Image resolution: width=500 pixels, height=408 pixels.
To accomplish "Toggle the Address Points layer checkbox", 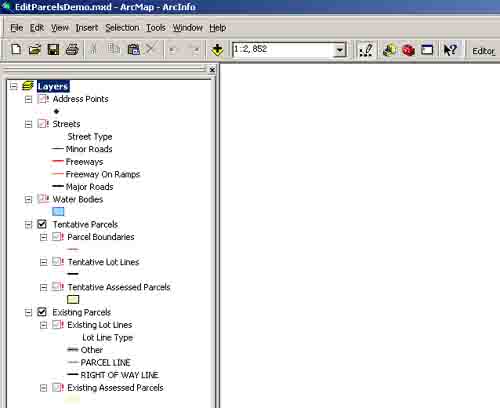I will pos(43,99).
